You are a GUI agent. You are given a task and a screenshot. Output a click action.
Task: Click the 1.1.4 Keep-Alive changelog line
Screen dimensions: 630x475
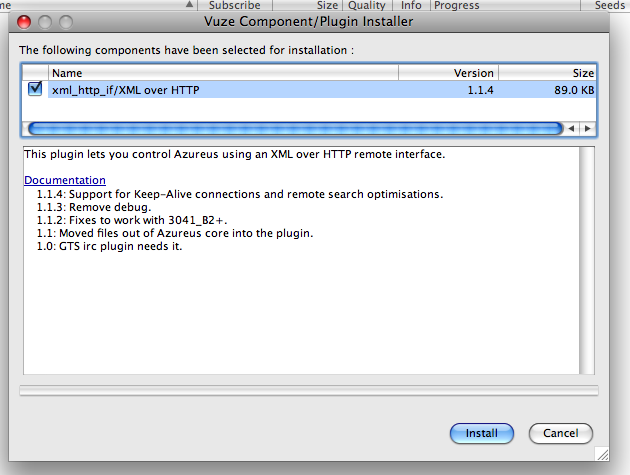240,194
